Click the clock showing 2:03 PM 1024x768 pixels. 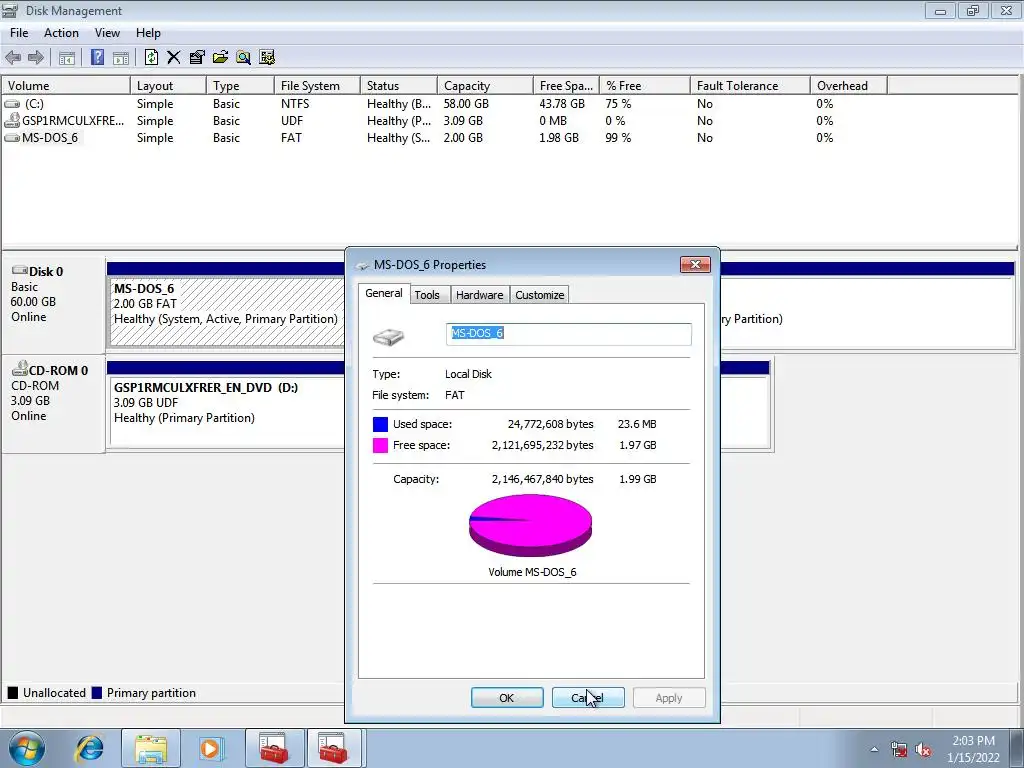(973, 741)
